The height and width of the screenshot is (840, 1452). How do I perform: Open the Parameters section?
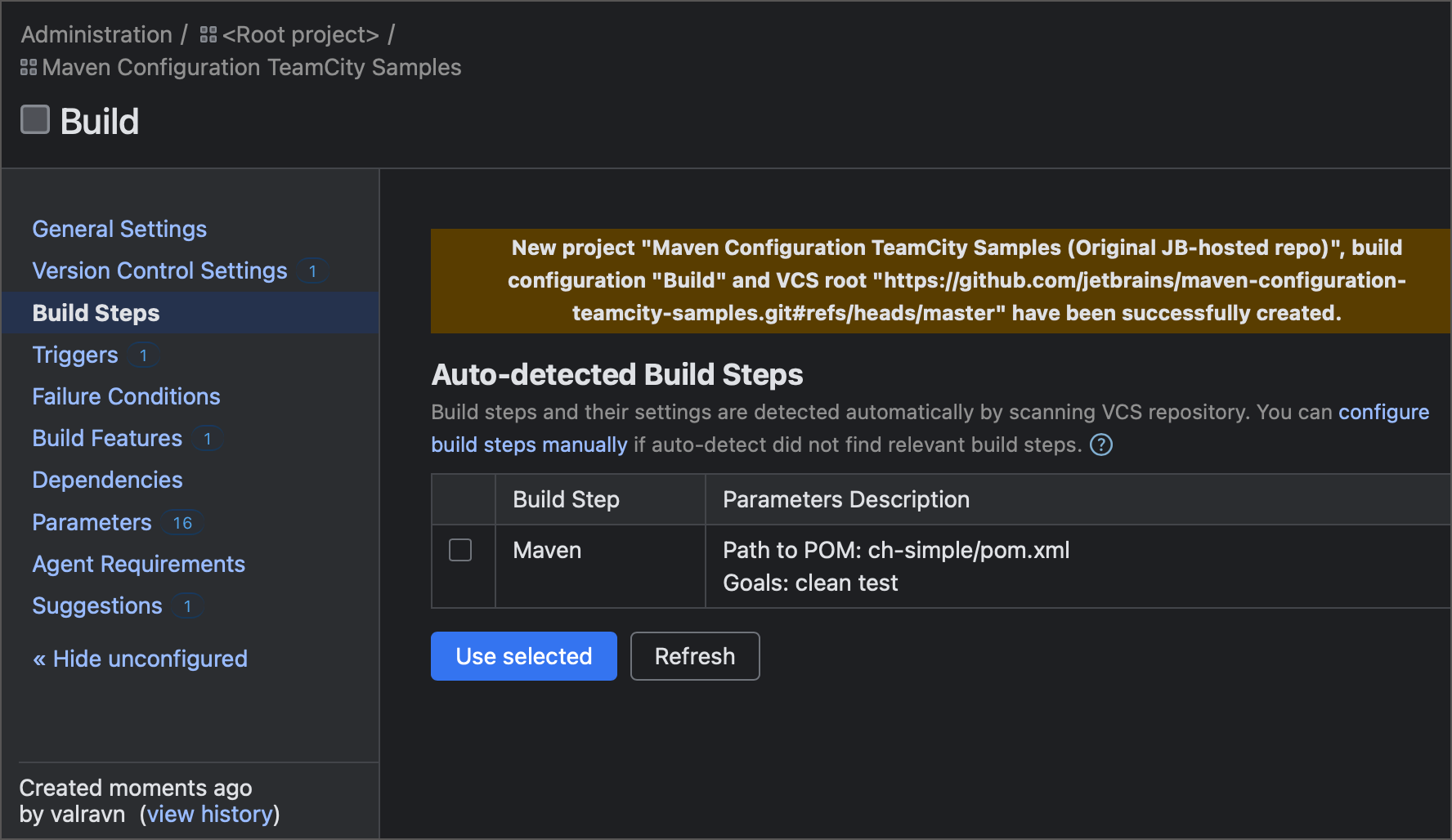92,522
